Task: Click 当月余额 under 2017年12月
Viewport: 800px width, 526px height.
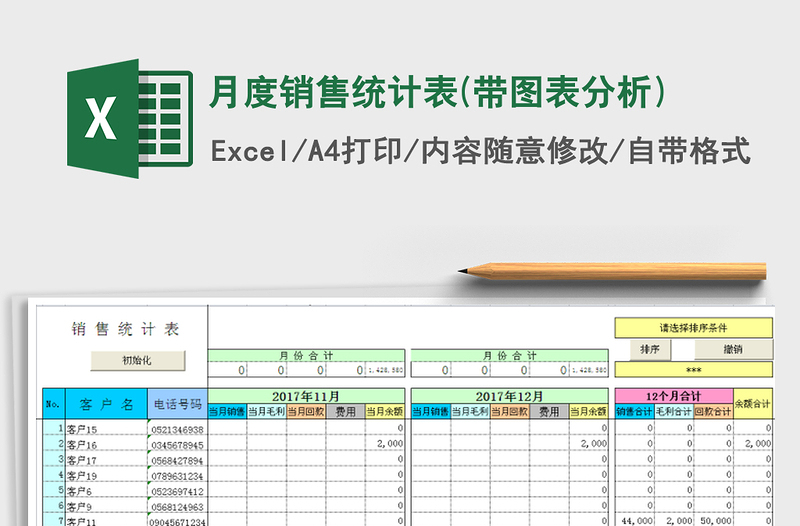Action: (x=588, y=411)
